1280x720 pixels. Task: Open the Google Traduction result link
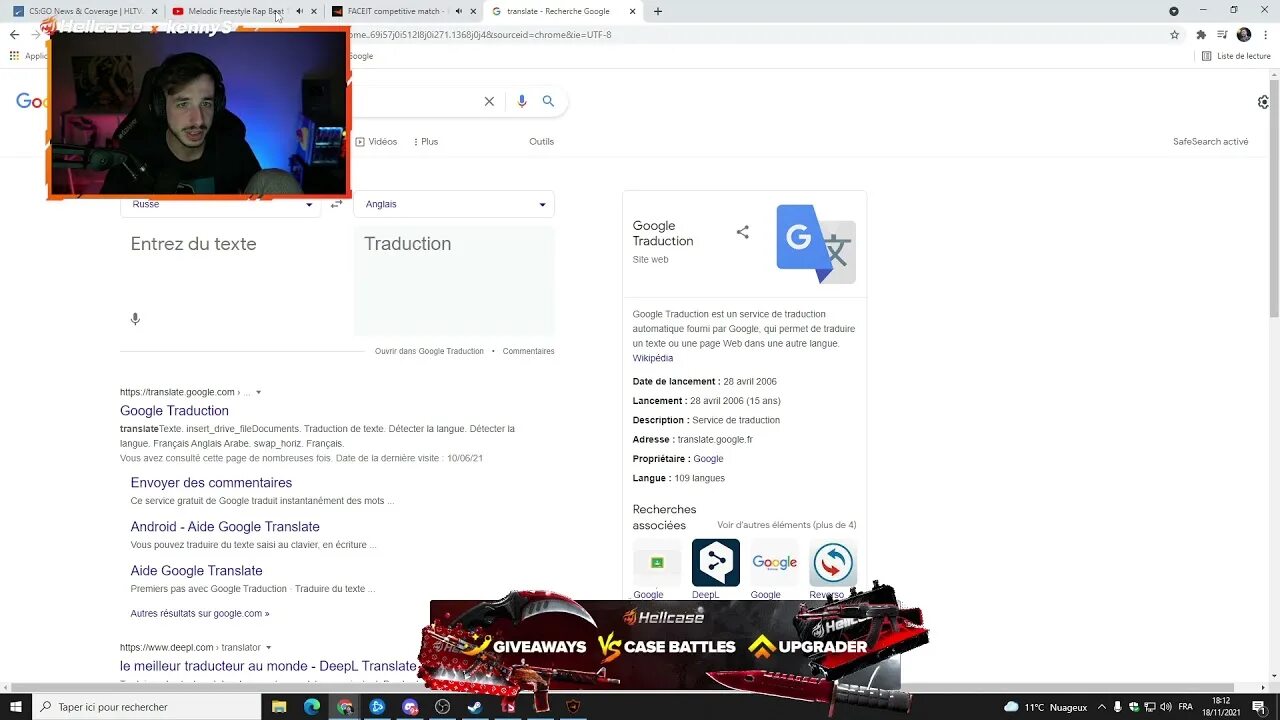pos(174,411)
